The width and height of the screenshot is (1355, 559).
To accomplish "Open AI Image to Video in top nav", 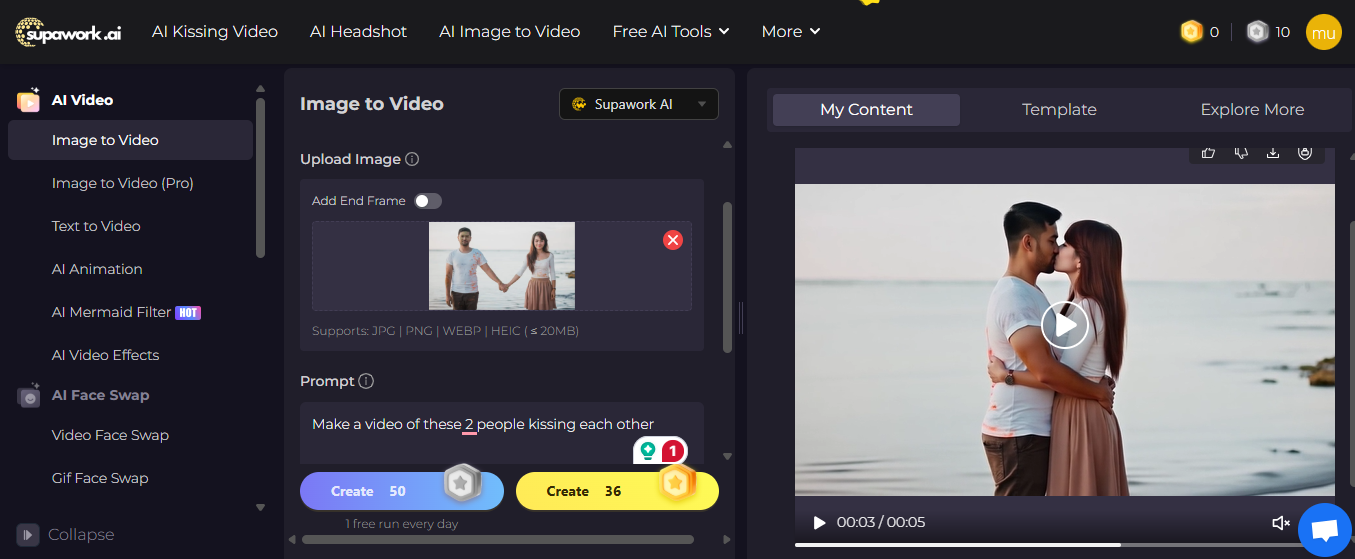I will point(510,32).
